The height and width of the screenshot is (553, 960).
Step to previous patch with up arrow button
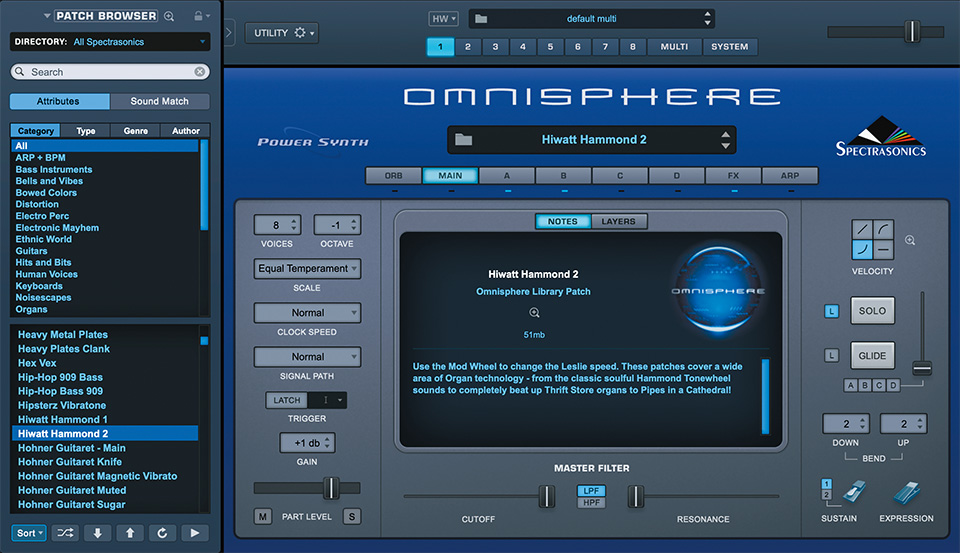[x=130, y=533]
